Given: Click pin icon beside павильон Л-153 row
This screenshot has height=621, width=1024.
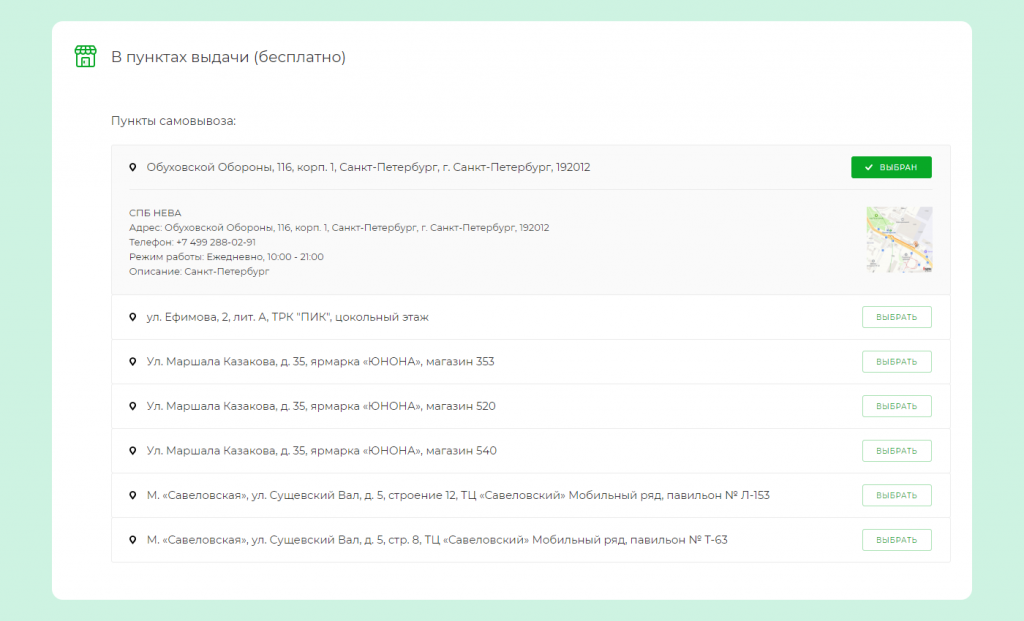Looking at the screenshot, I should coord(133,495).
